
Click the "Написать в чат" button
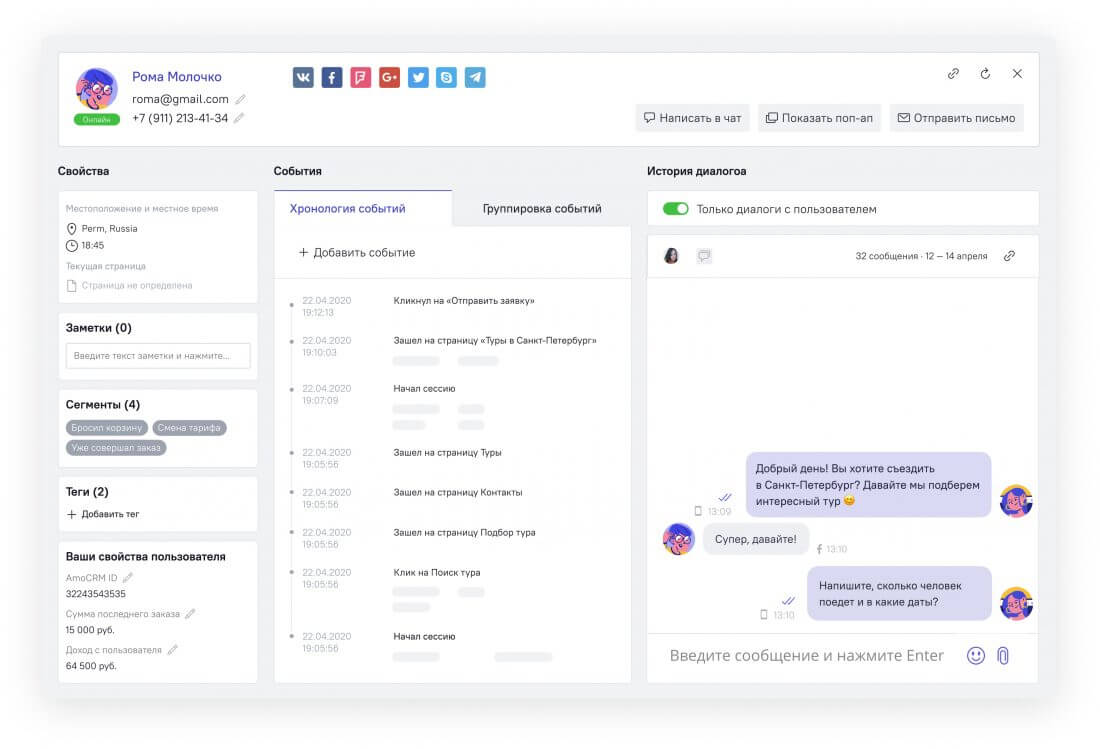tap(693, 118)
